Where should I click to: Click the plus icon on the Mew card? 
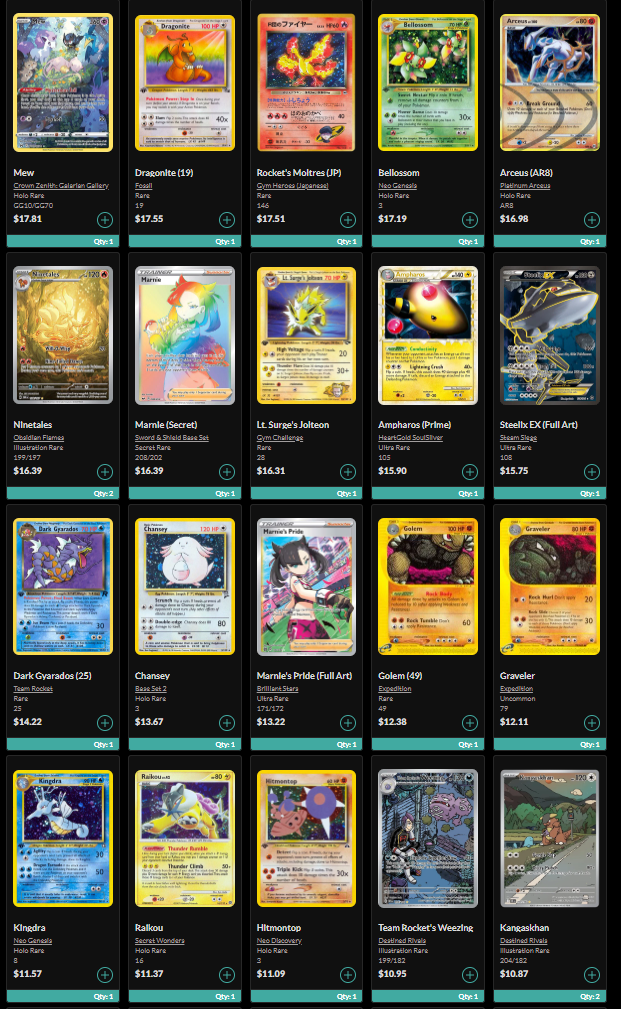coord(105,220)
